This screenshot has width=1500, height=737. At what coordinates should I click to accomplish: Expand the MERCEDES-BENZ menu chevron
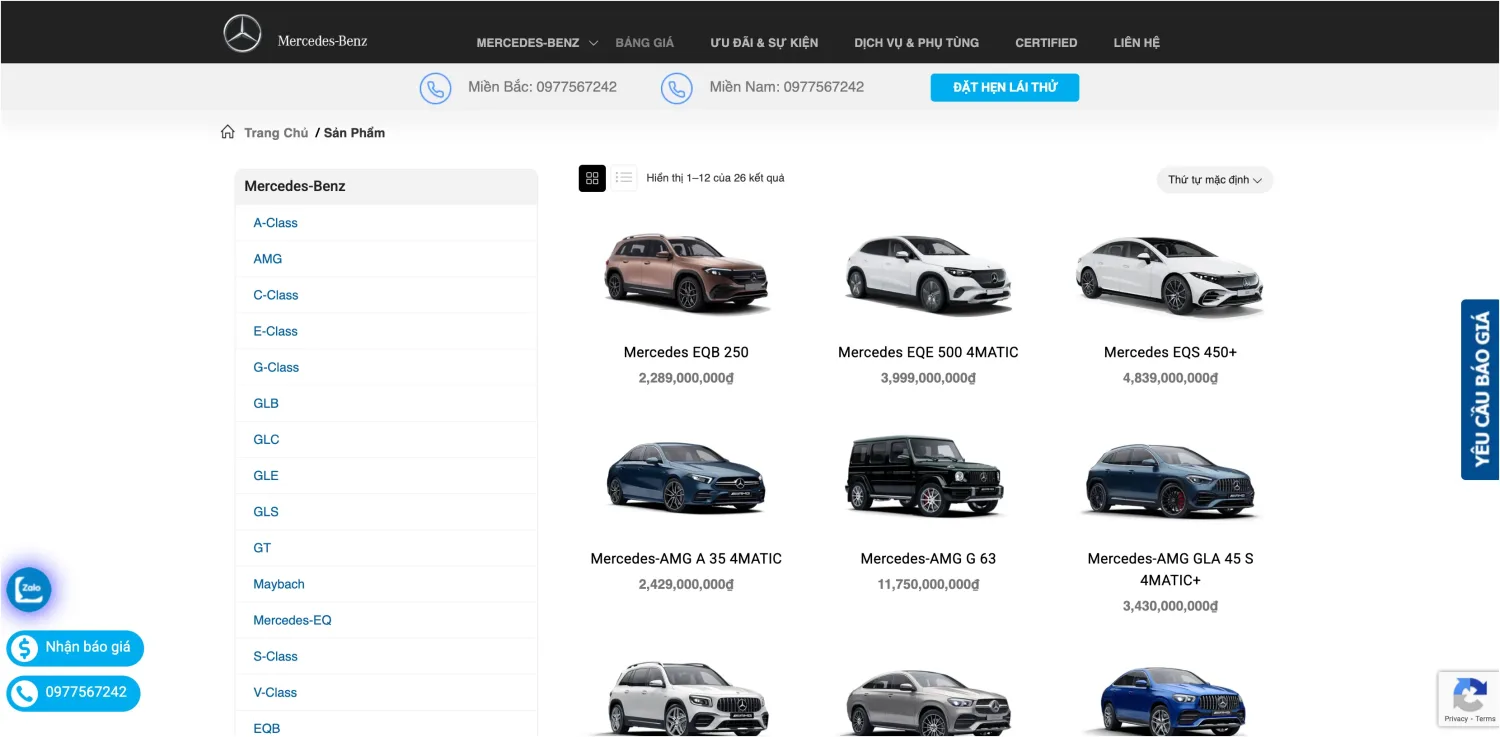point(593,43)
